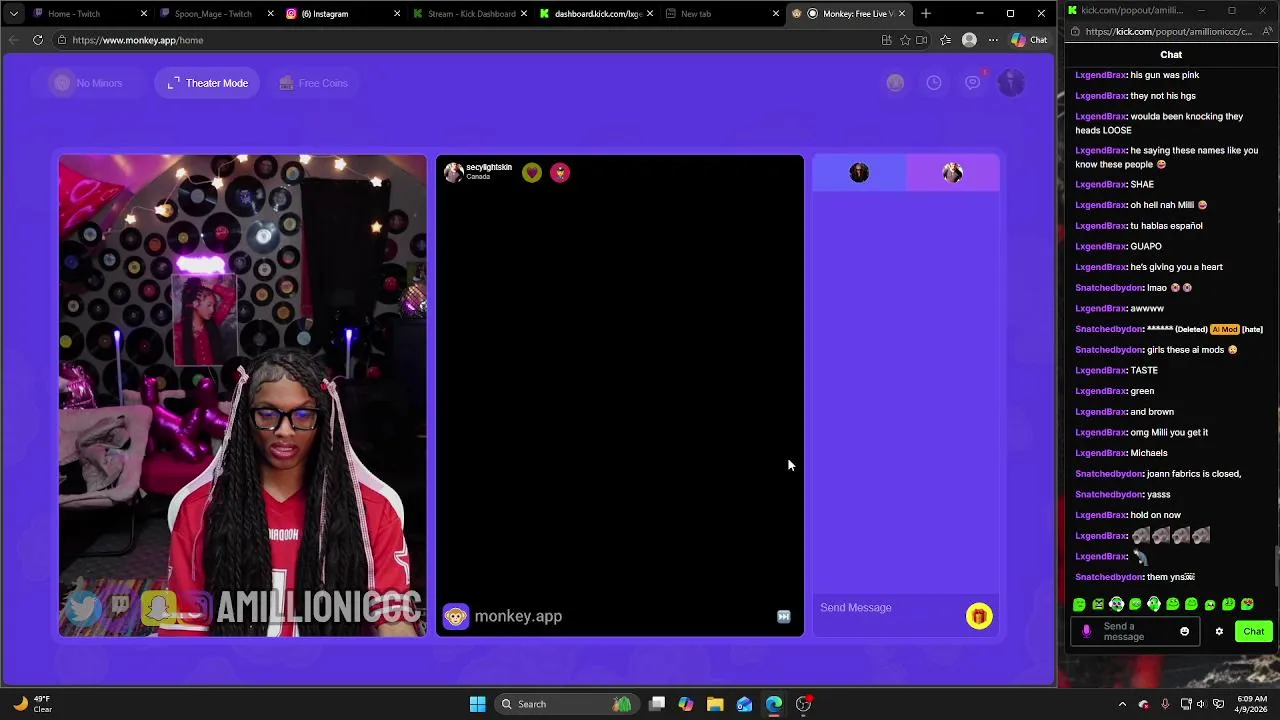Focus the Kick Send a message field
The image size is (1280, 720).
tap(1135, 632)
